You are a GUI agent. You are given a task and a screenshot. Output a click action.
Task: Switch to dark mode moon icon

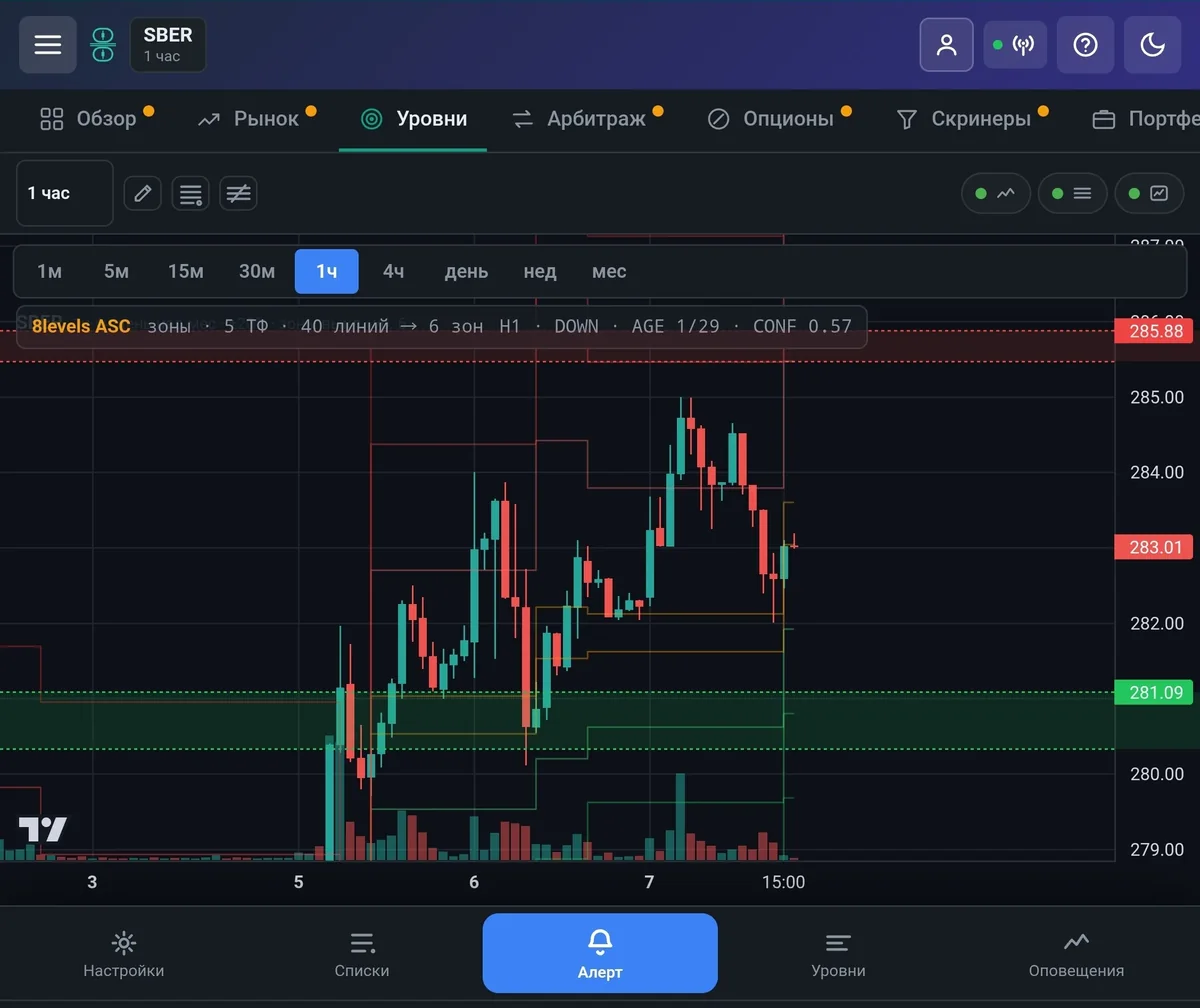coord(1152,45)
